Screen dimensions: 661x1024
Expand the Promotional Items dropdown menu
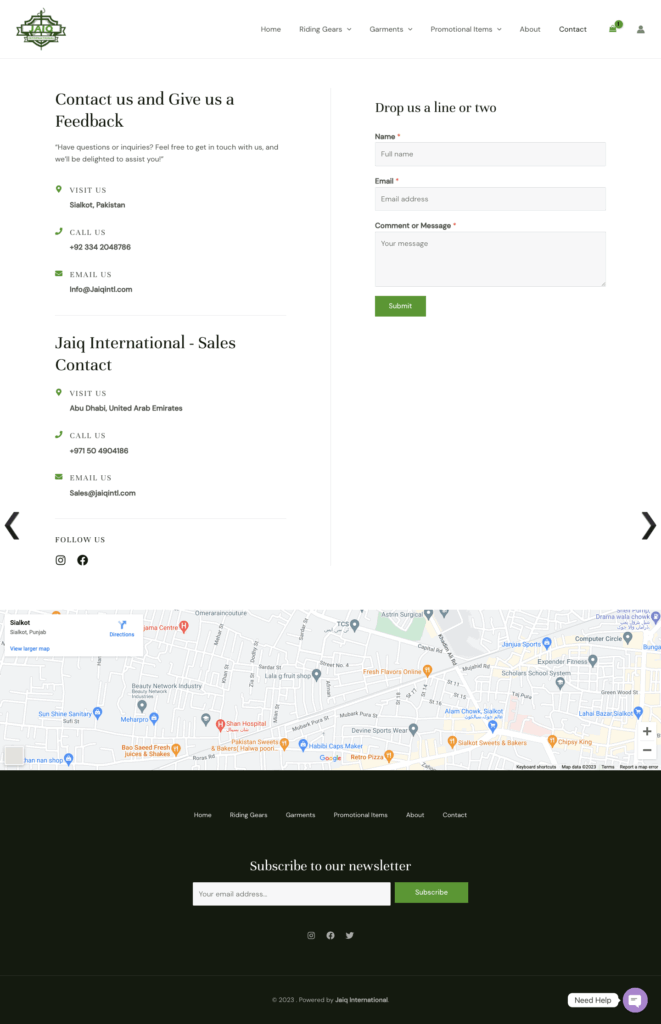pos(466,29)
